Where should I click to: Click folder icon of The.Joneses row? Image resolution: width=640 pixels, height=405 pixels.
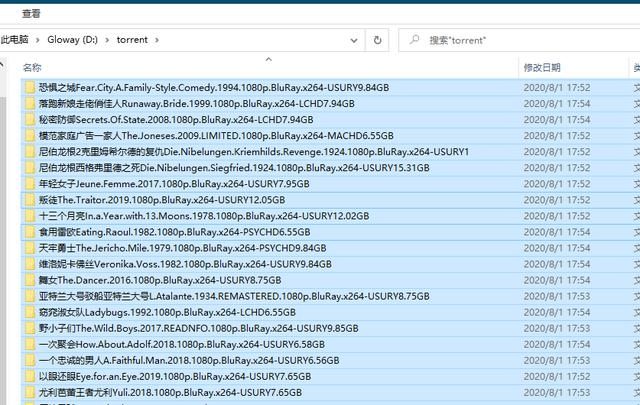(30, 135)
